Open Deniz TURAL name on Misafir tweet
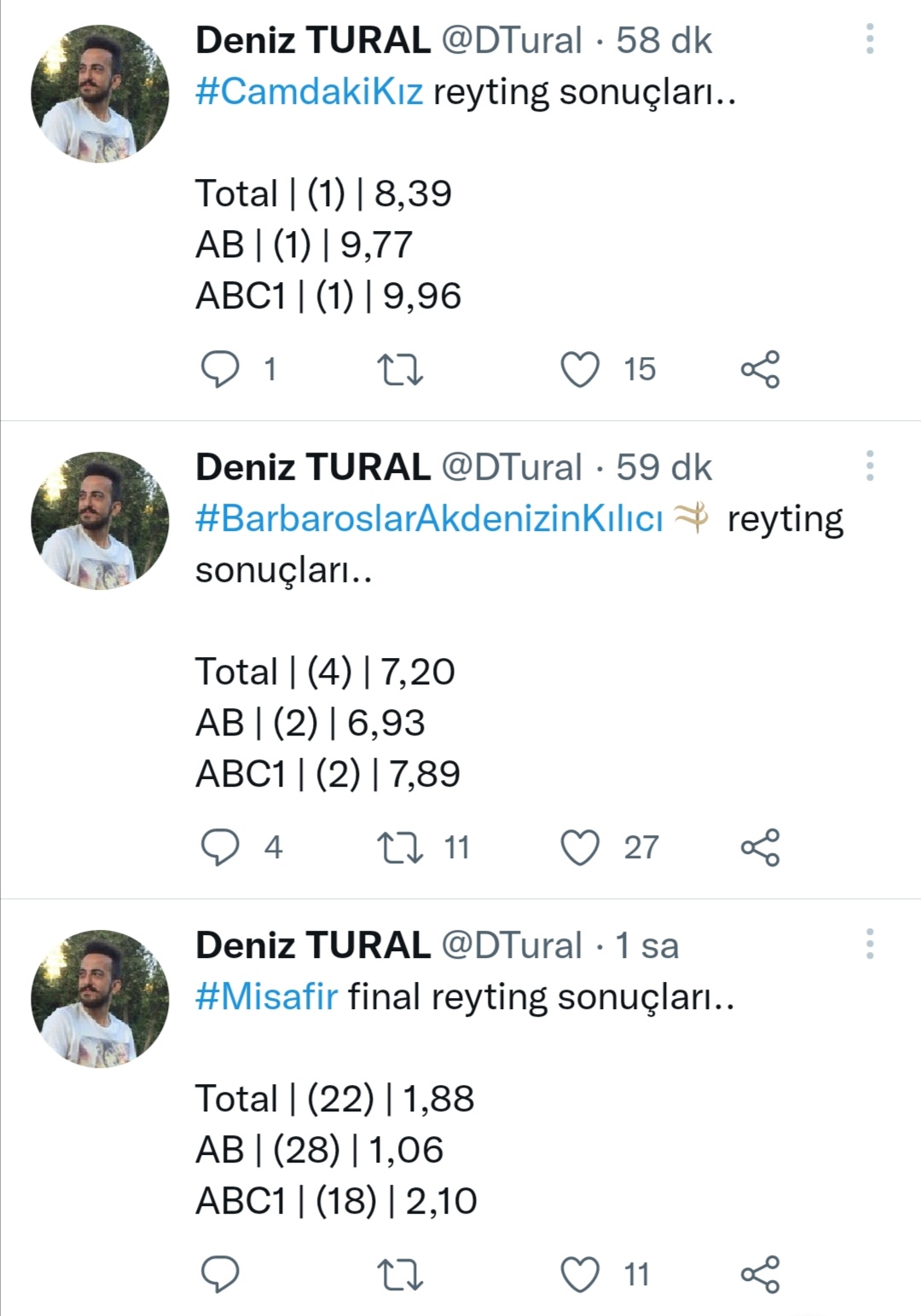Image resolution: width=921 pixels, height=1316 pixels. click(313, 945)
